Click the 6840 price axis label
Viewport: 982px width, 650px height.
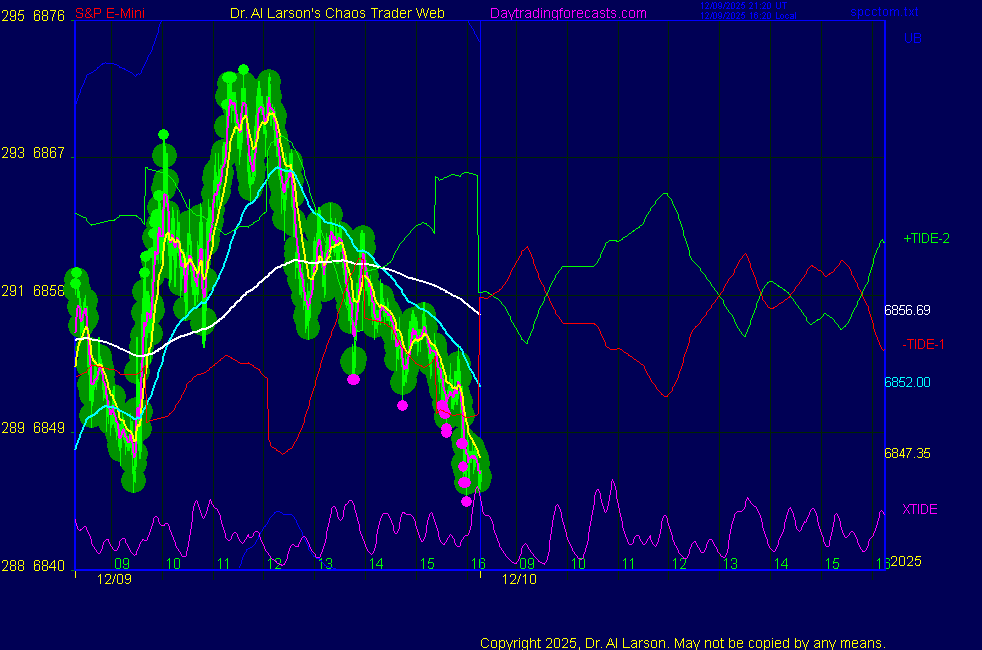[x=49, y=565]
